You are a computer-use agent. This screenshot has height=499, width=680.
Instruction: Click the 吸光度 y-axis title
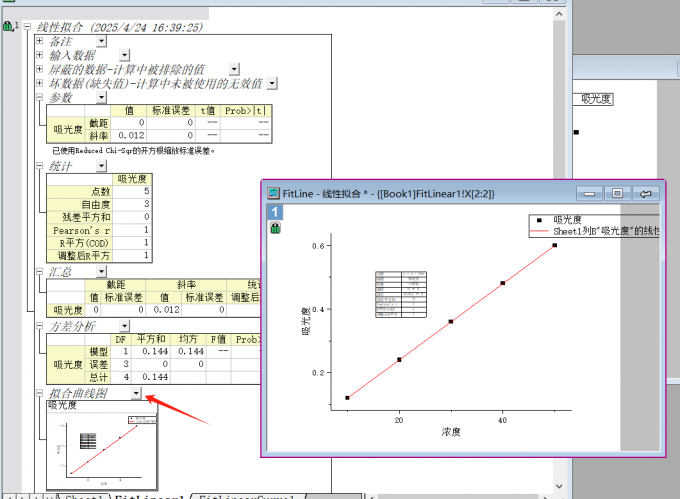click(306, 321)
